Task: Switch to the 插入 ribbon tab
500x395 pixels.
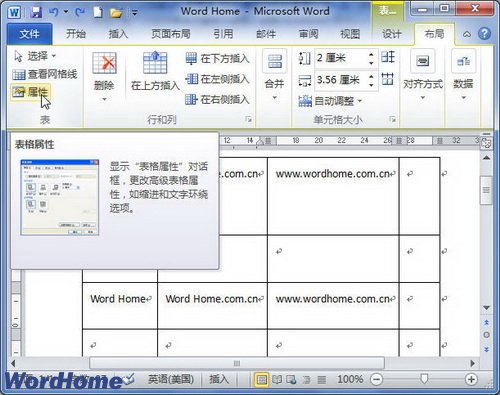Action: click(x=118, y=34)
